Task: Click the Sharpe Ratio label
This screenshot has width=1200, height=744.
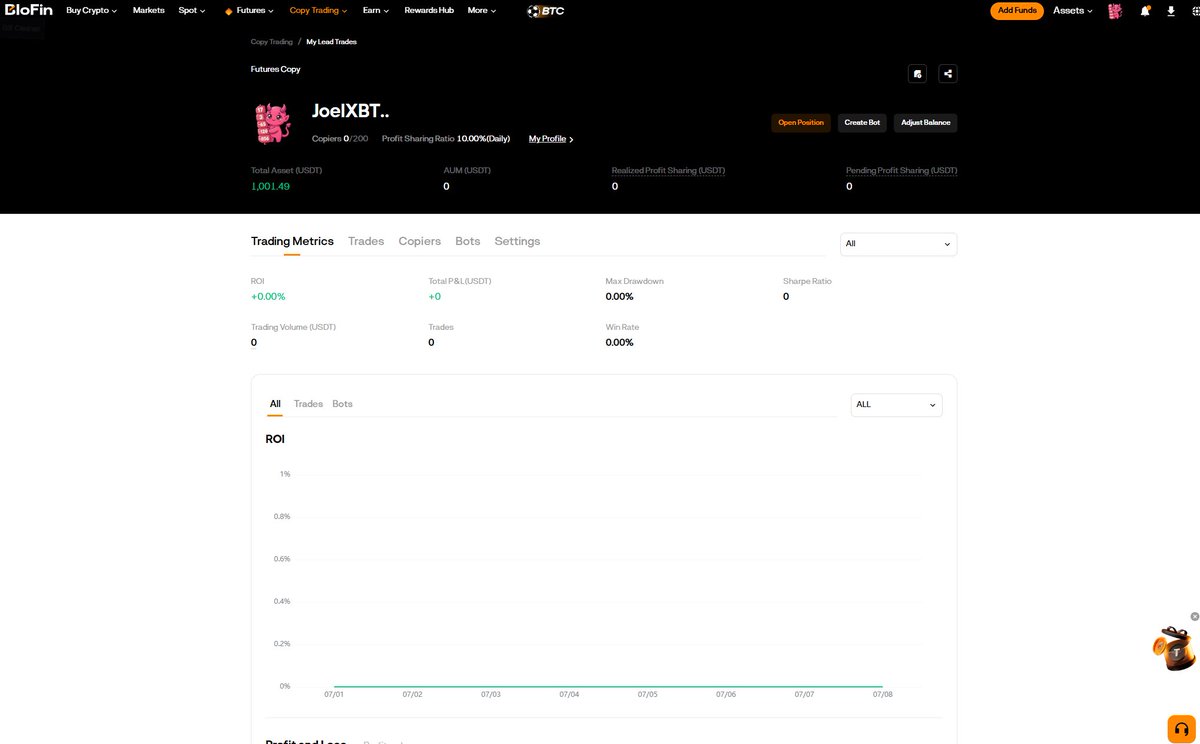Action: pos(807,281)
